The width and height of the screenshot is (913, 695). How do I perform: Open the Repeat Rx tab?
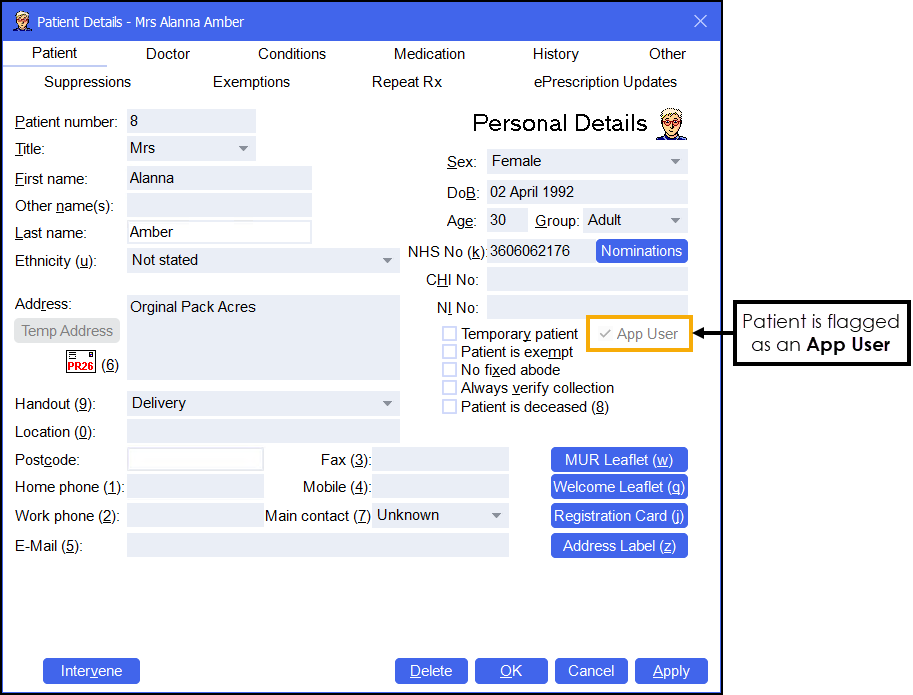(407, 82)
